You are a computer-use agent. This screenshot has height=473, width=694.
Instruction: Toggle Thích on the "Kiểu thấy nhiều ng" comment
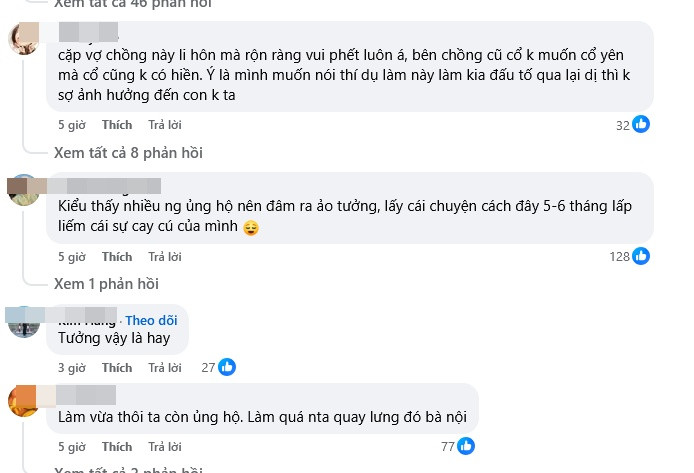pyautogui.click(x=117, y=257)
